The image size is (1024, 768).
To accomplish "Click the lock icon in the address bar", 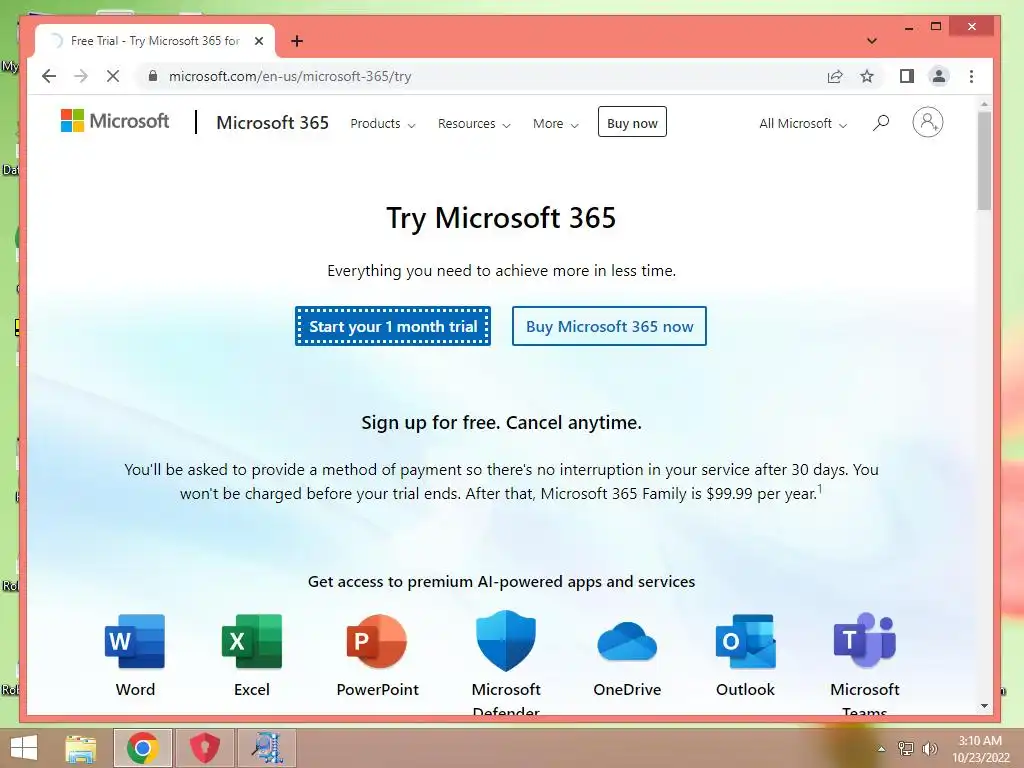I will (153, 76).
